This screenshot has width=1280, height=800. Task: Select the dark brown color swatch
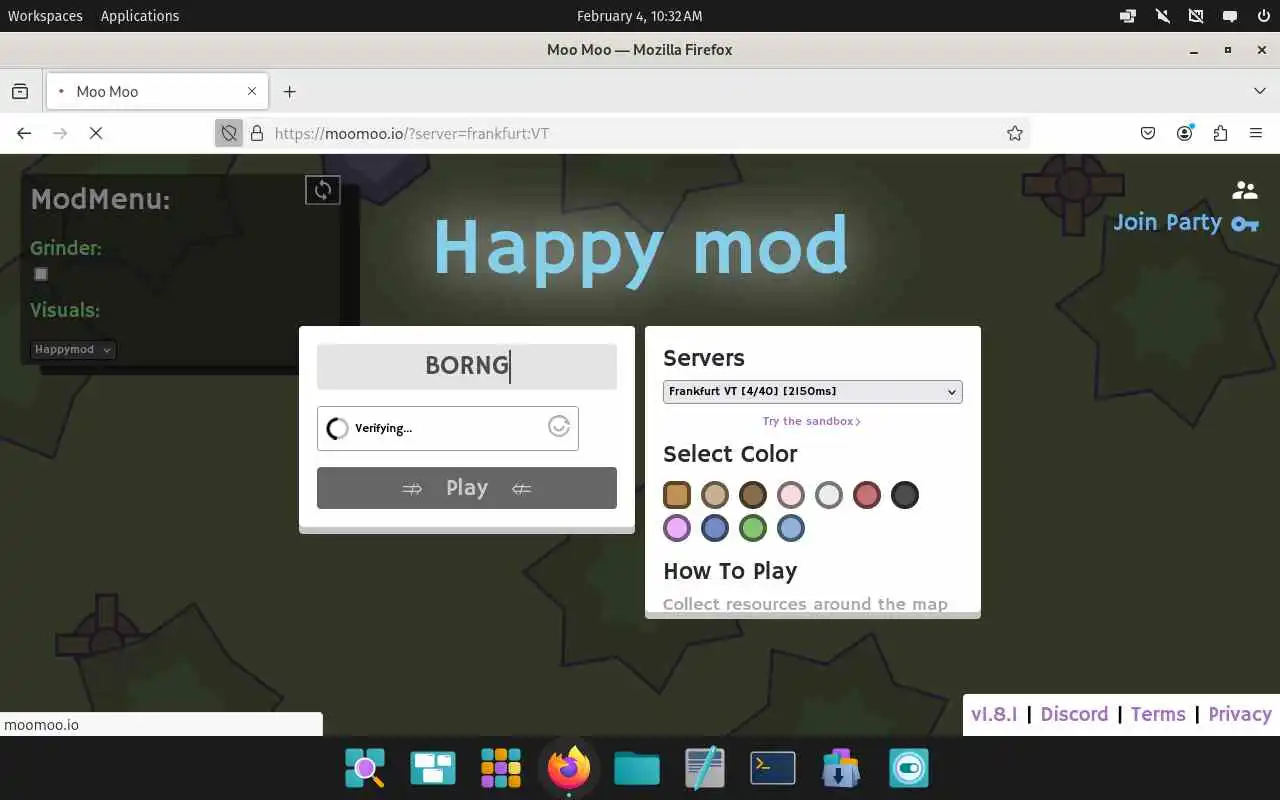pyautogui.click(x=753, y=495)
